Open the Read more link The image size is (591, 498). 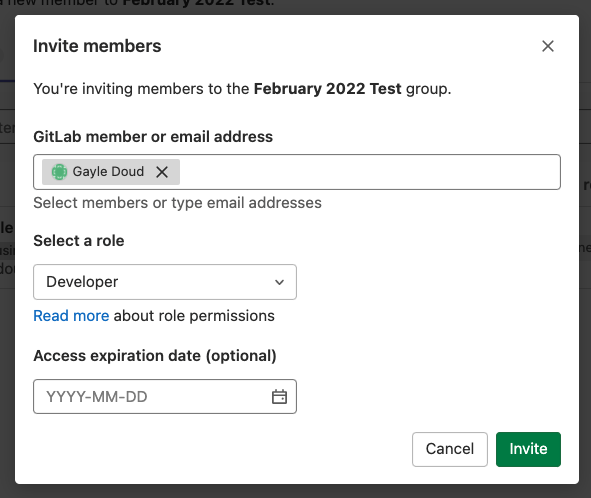71,316
